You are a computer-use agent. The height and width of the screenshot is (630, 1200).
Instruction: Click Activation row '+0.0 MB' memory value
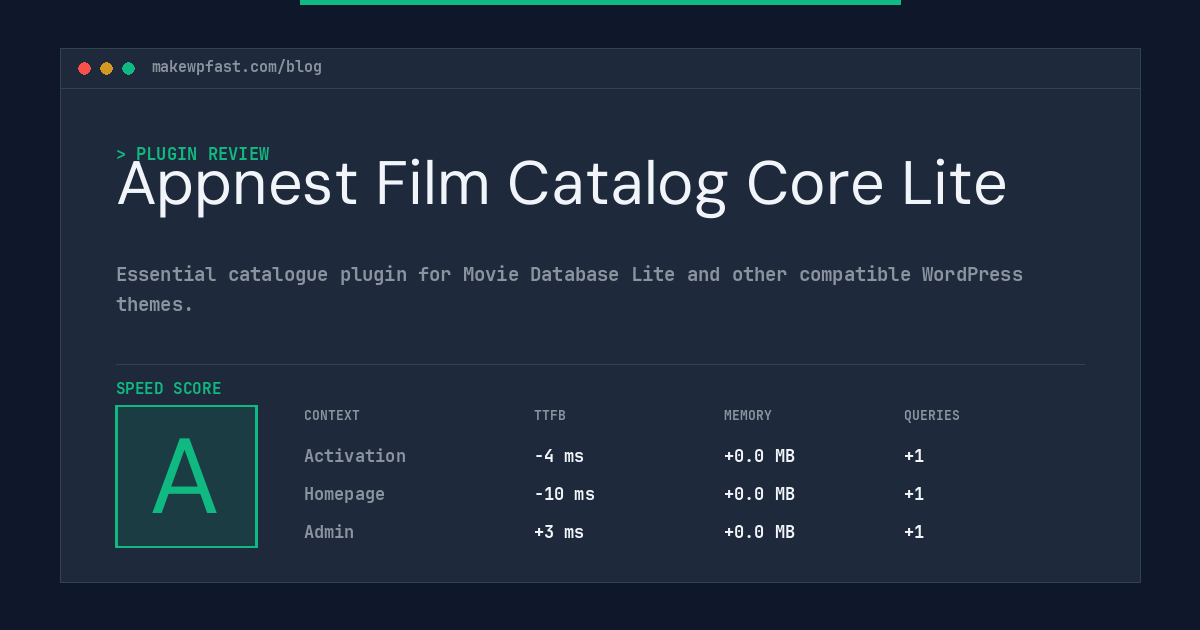(759, 456)
